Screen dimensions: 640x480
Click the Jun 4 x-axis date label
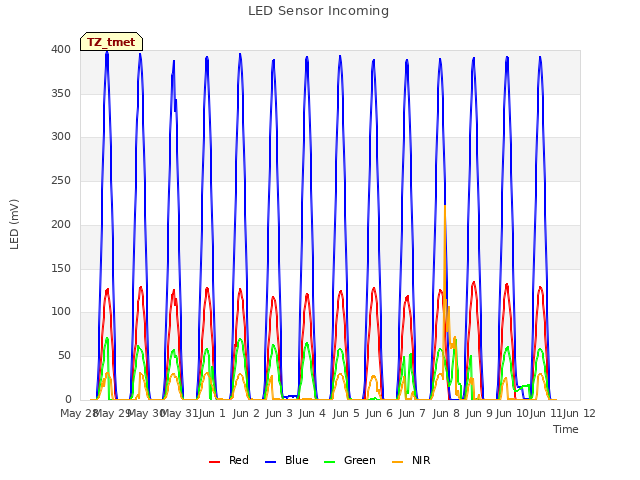[x=312, y=413]
